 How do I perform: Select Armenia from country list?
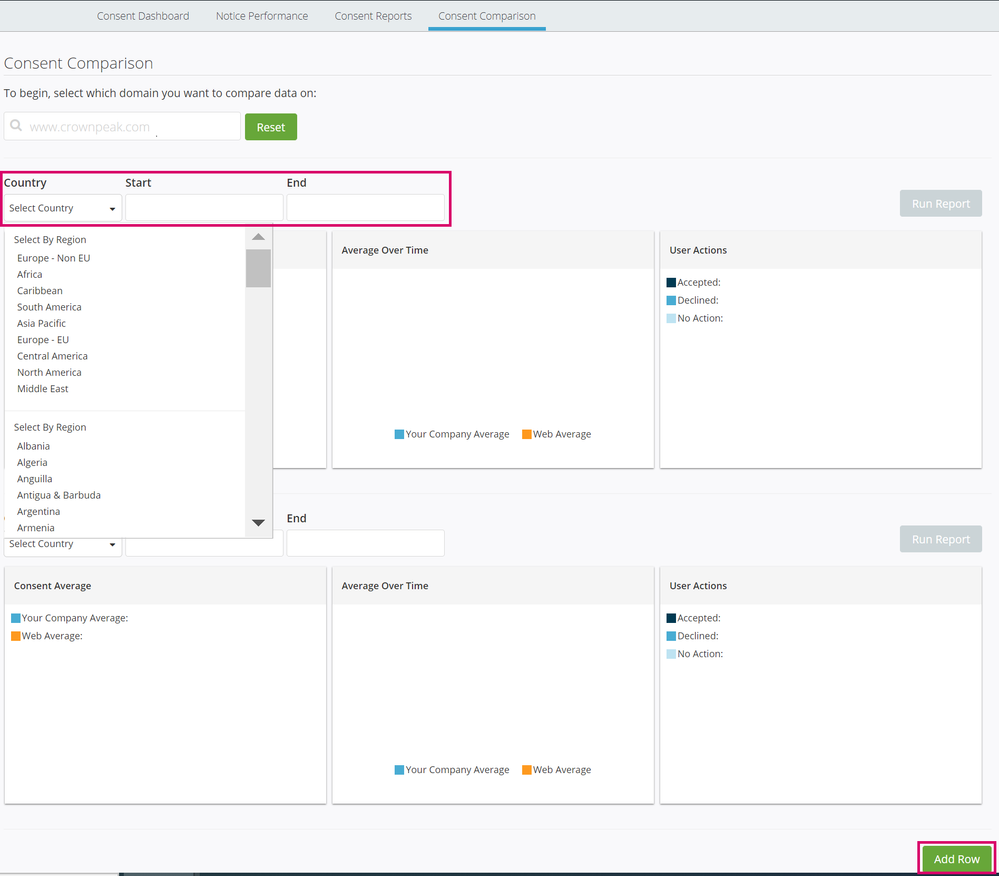point(36,528)
